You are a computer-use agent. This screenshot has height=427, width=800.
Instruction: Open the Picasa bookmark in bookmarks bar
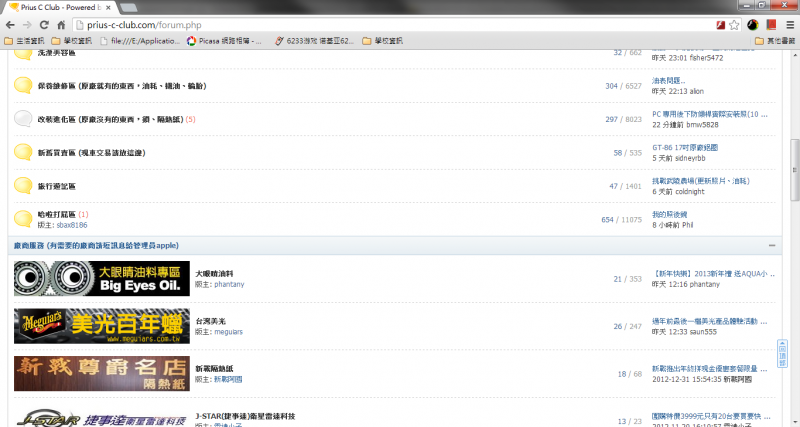pos(224,41)
